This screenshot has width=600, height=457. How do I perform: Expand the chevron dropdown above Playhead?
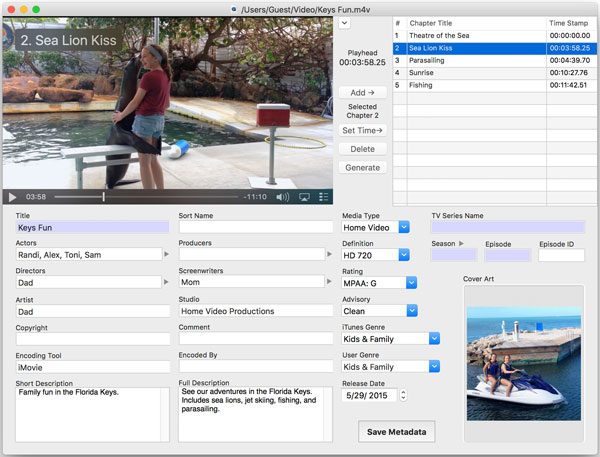coord(344,22)
